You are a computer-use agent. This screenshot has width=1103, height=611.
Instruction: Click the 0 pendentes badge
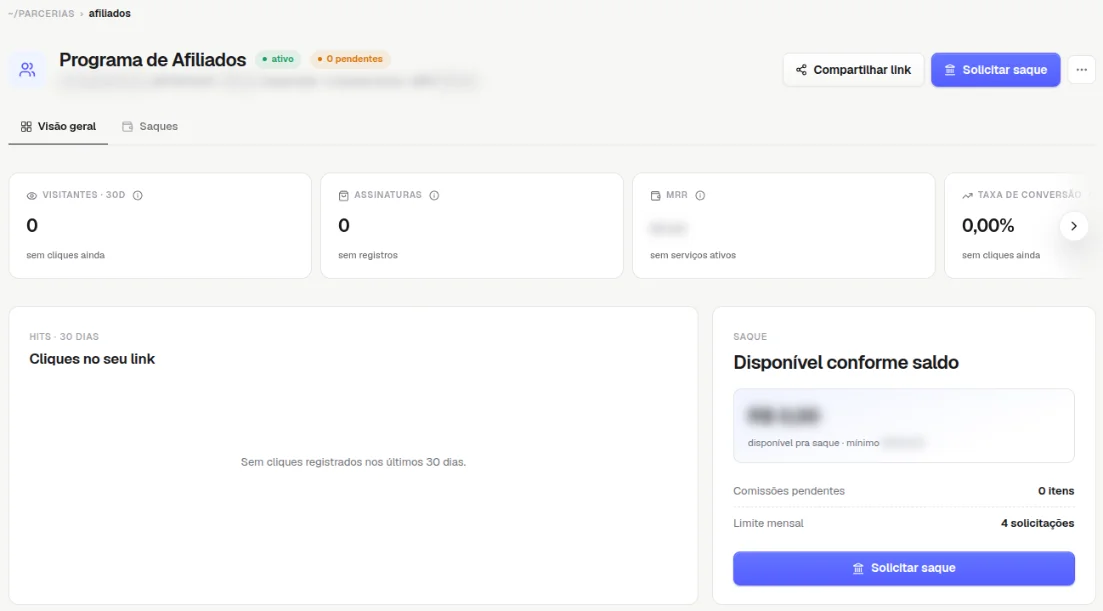[350, 59]
